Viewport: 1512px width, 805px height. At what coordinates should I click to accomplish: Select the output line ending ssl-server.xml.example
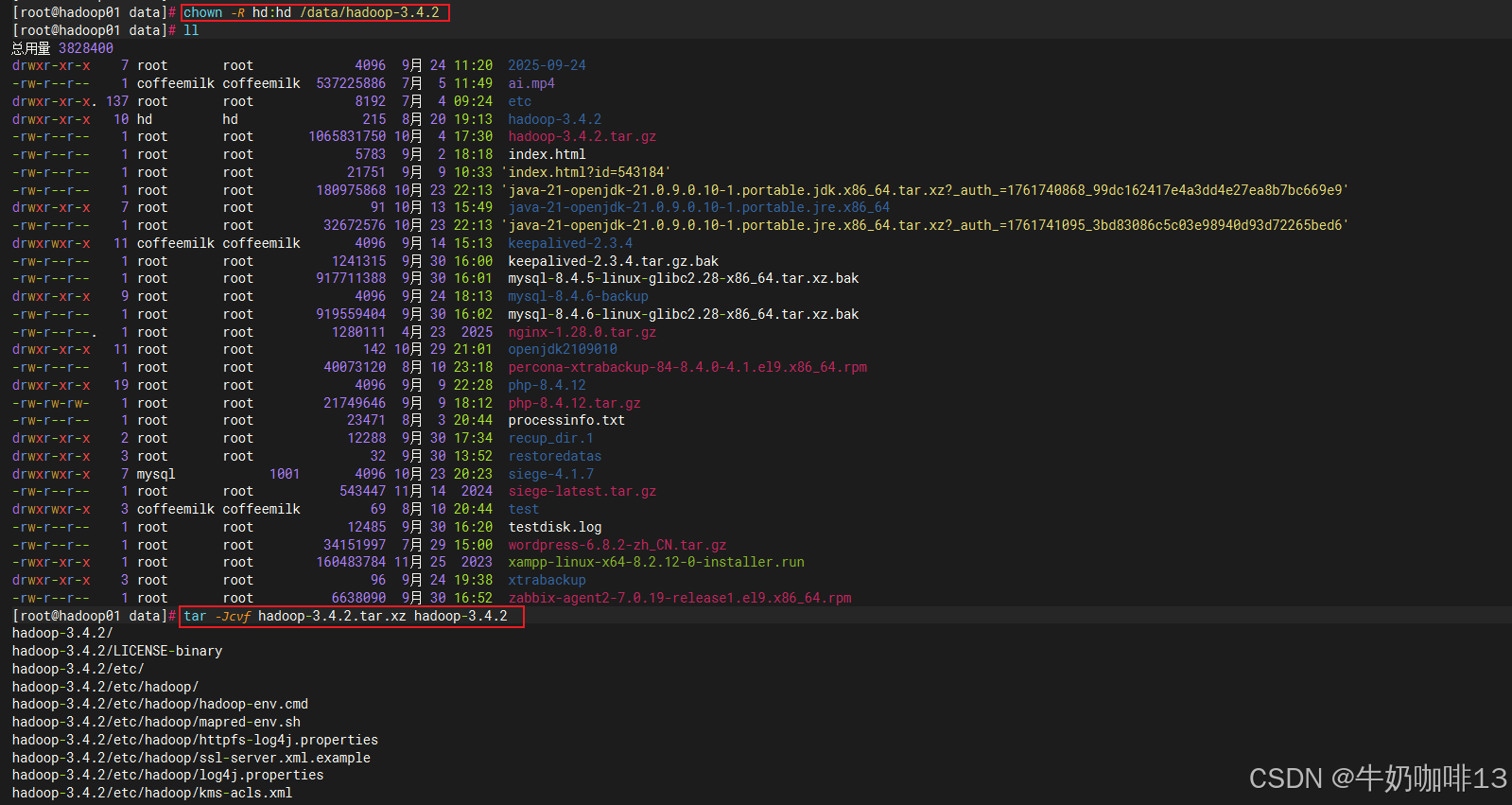coord(191,758)
